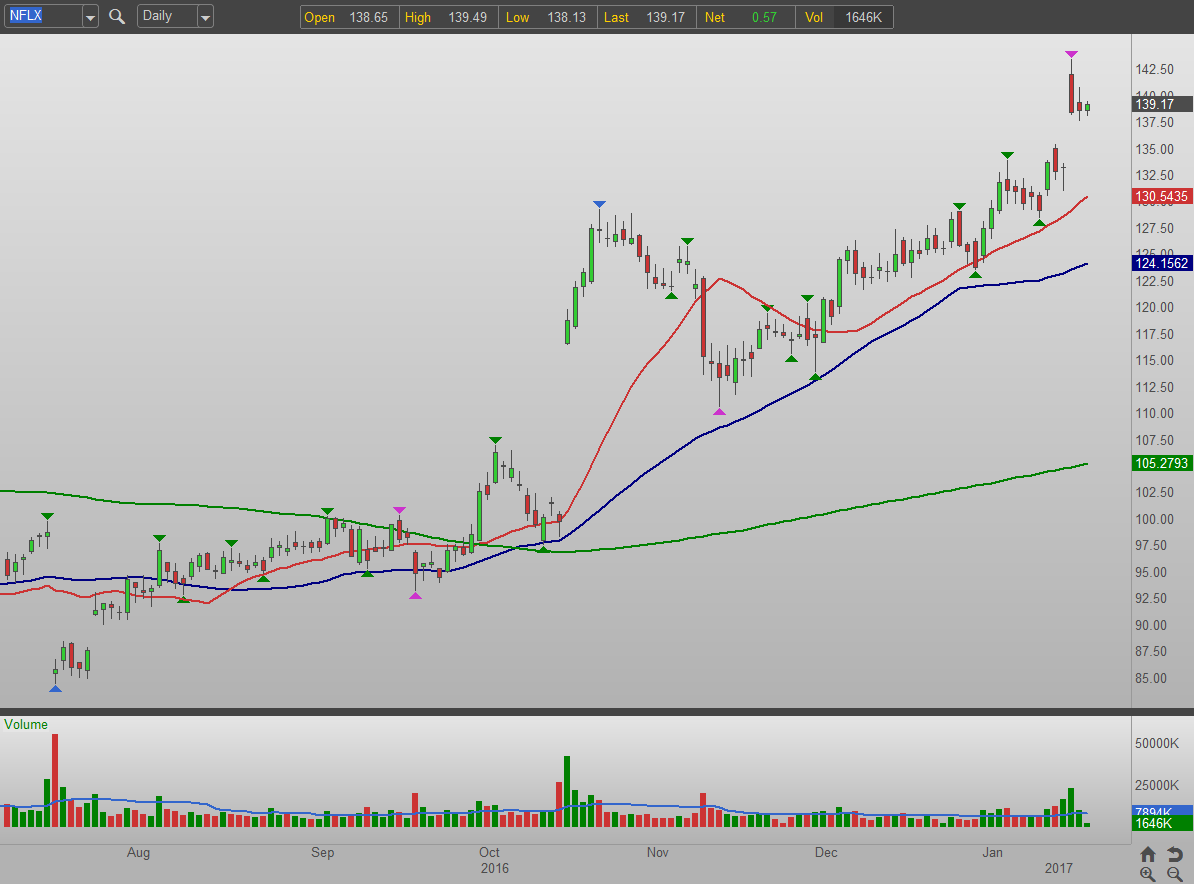The width and height of the screenshot is (1194, 884).
Task: Click the Nov month label on time axis
Action: (x=657, y=852)
